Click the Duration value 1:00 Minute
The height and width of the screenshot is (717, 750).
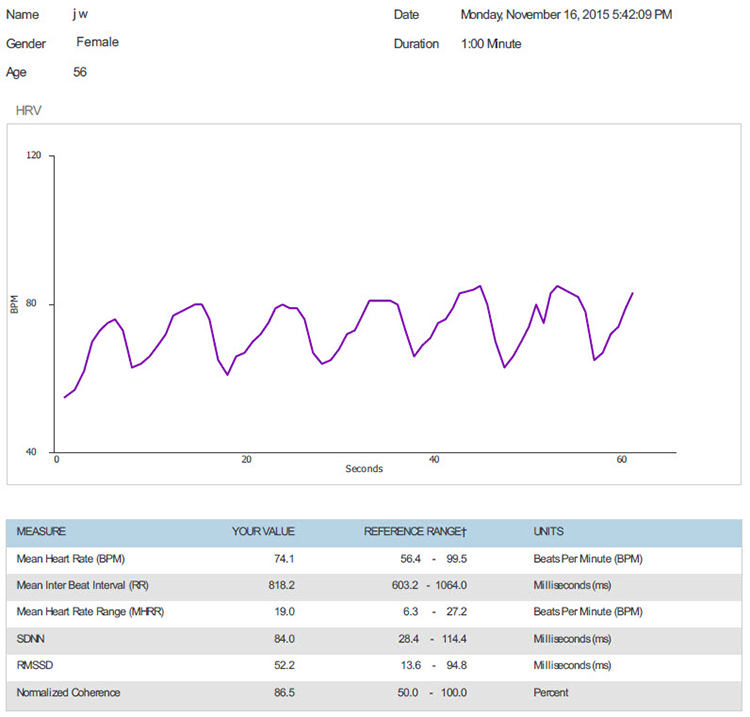click(490, 44)
